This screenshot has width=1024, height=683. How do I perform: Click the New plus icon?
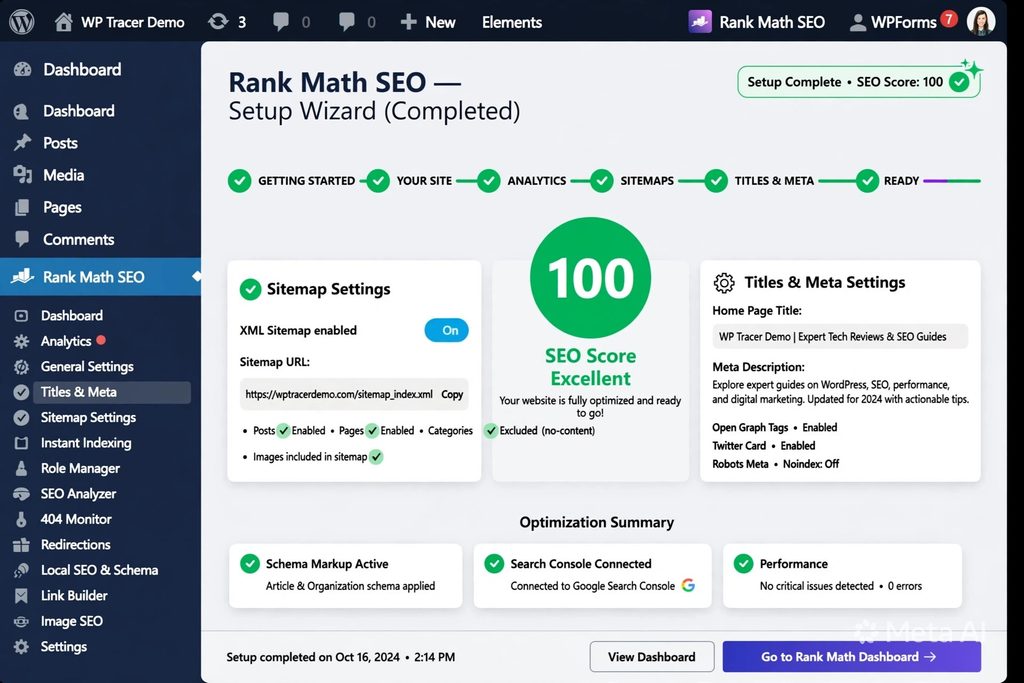pos(409,22)
